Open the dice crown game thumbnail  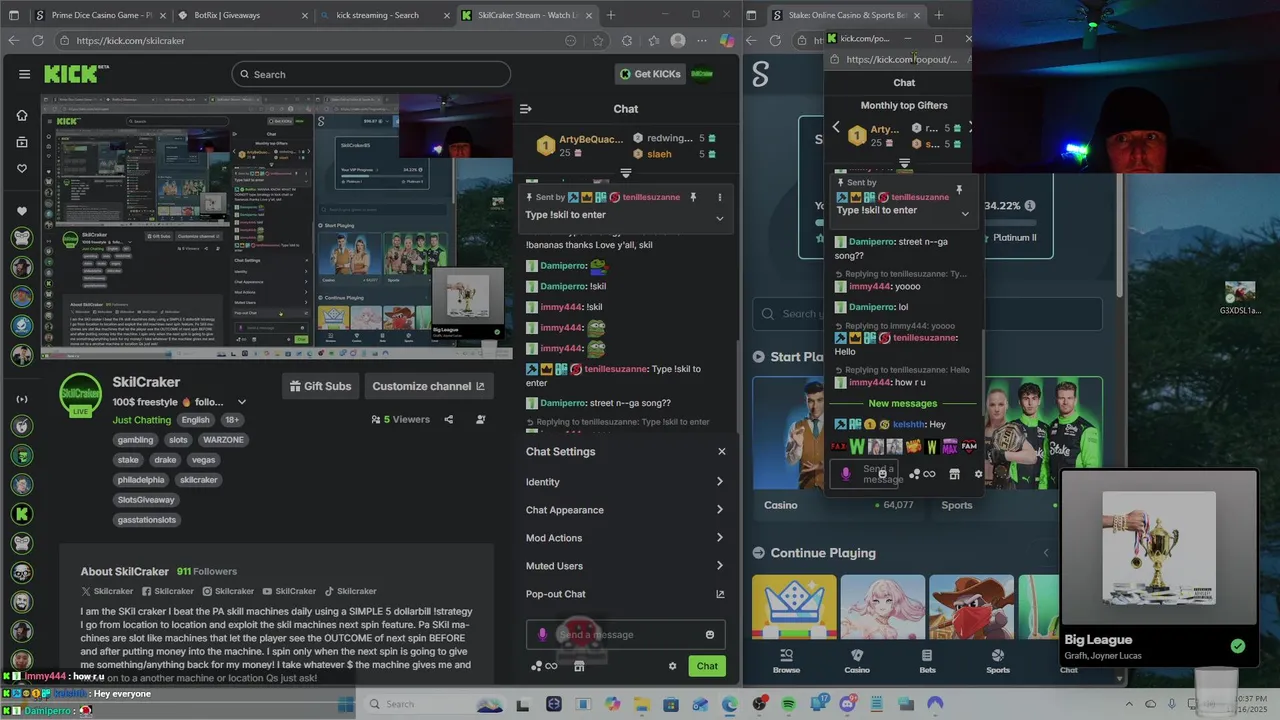[x=794, y=607]
